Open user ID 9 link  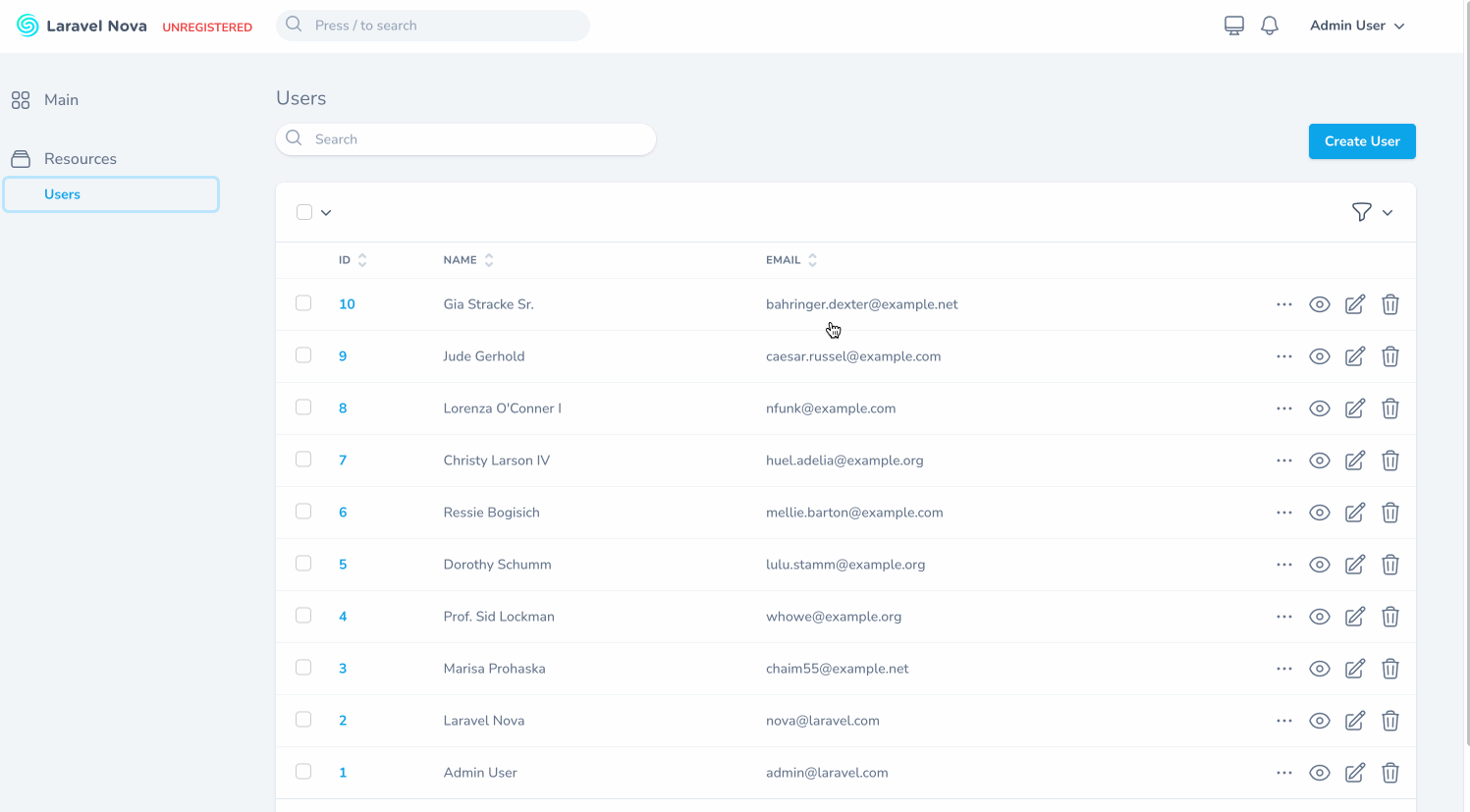[343, 356]
